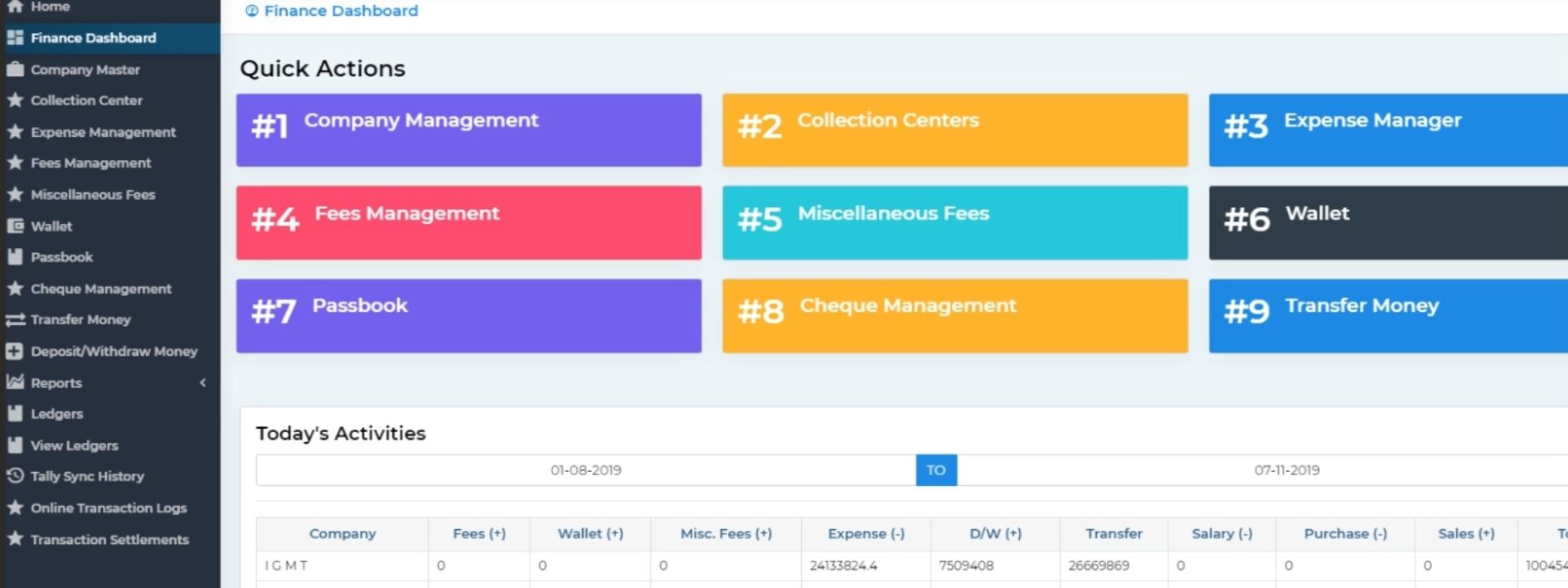The width and height of the screenshot is (1568, 588).
Task: Click the star icon beside Expense Management
Action: click(x=15, y=132)
